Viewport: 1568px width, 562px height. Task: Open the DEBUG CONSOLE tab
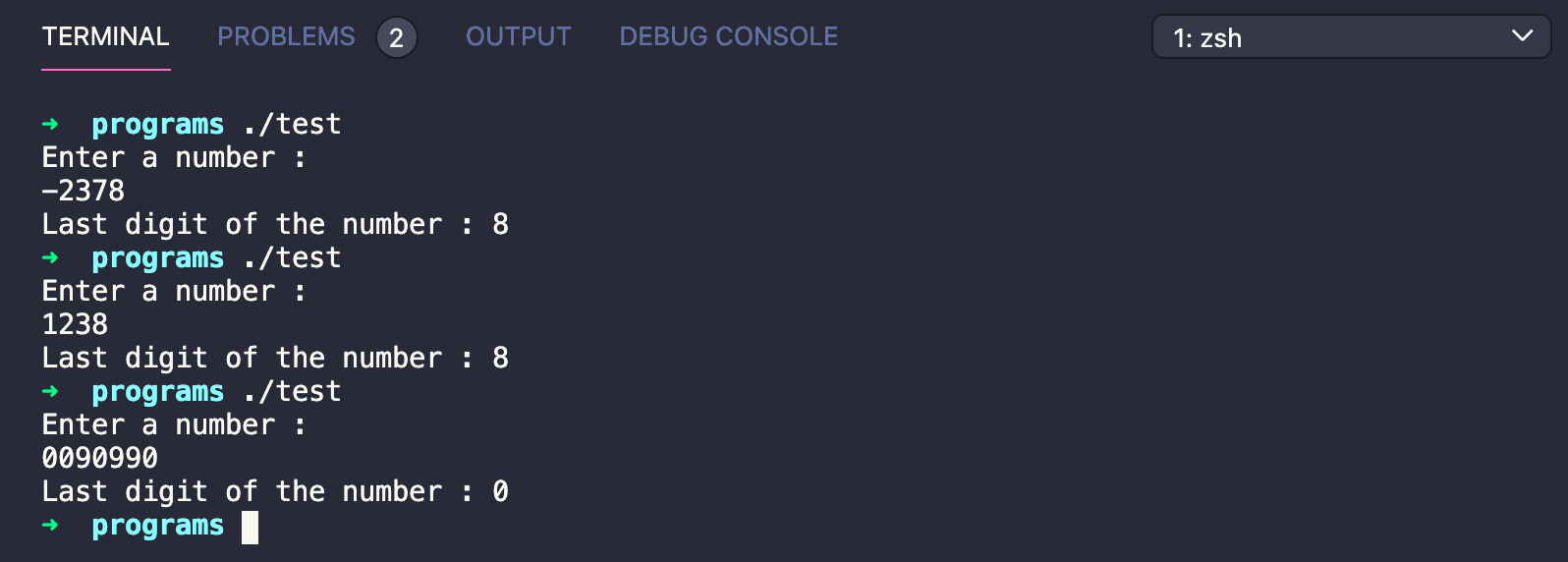click(728, 37)
